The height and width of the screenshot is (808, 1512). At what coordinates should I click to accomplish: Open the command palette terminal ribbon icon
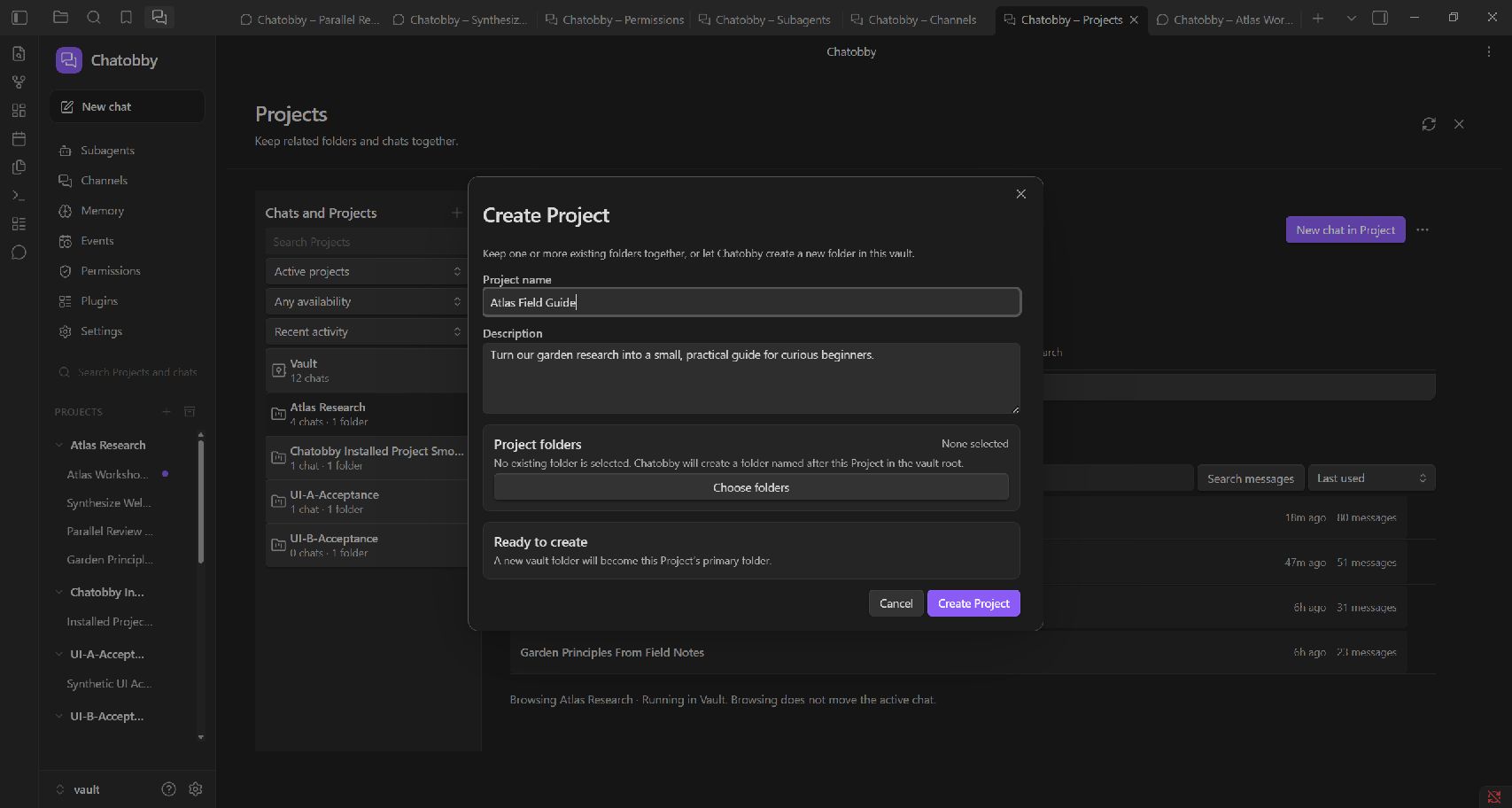click(x=19, y=196)
